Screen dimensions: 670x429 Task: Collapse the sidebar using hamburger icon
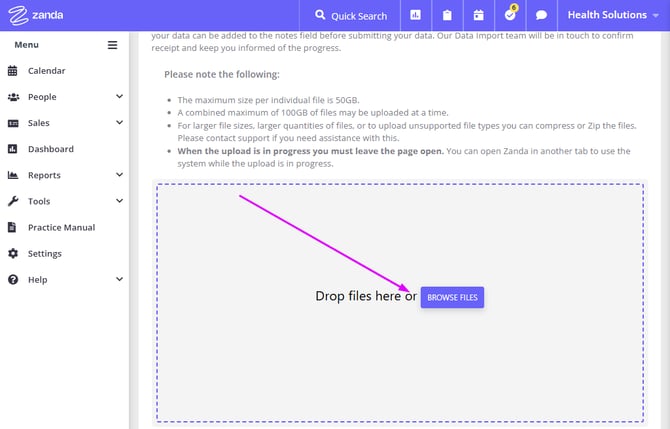113,45
